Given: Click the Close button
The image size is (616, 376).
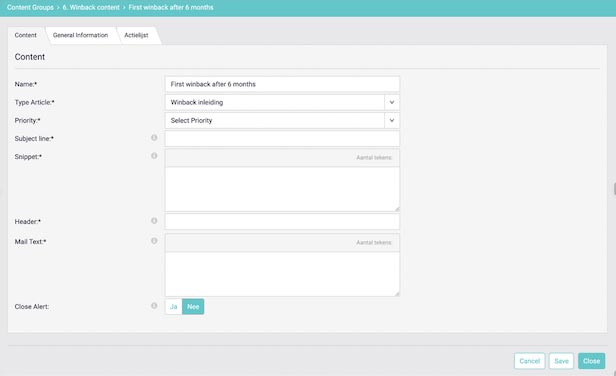Looking at the screenshot, I should [591, 361].
